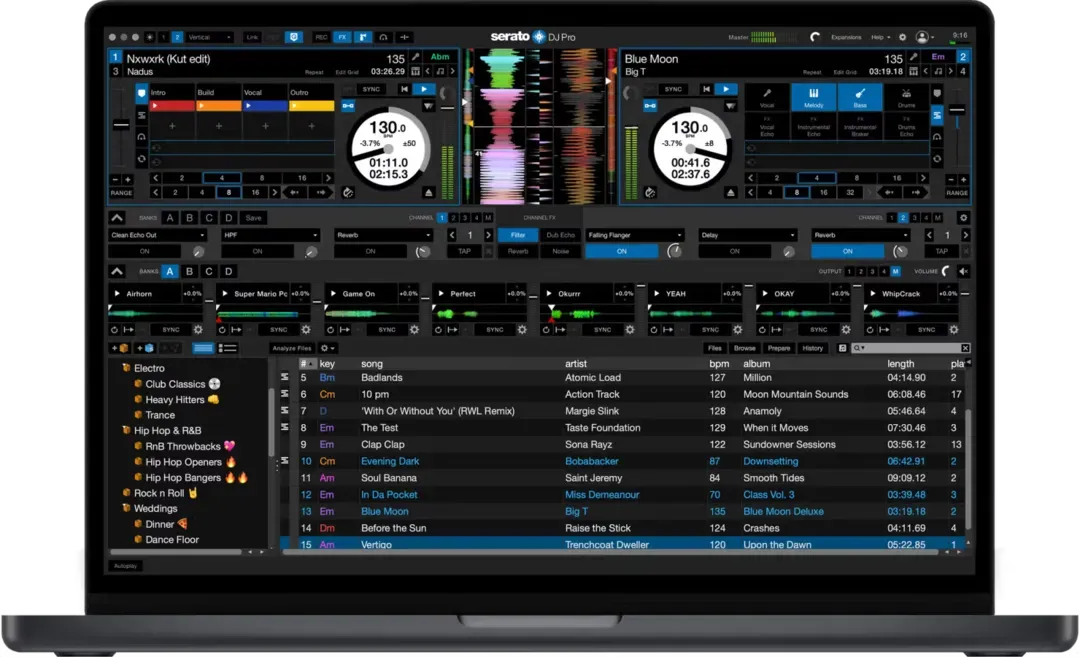Adjust the Falling Flanger knob
This screenshot has height=657, width=1080.
(676, 250)
